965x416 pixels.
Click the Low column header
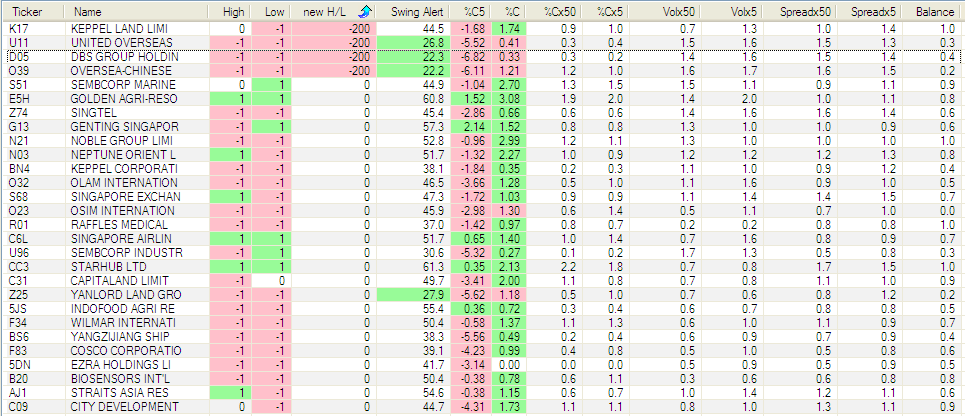point(275,11)
